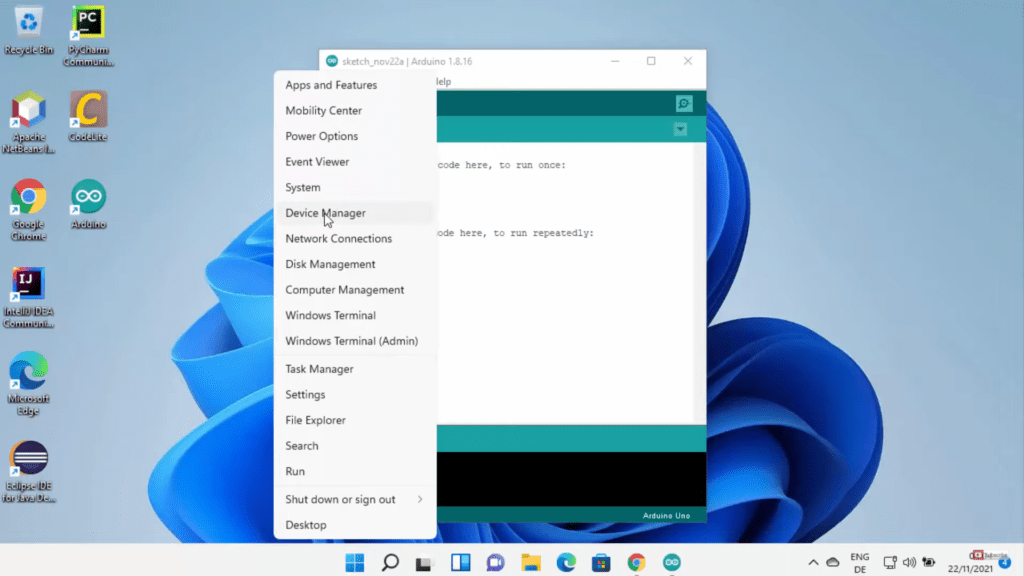Screen dimensions: 1024x576
Task: Select Search in the context menu
Action: point(355,445)
